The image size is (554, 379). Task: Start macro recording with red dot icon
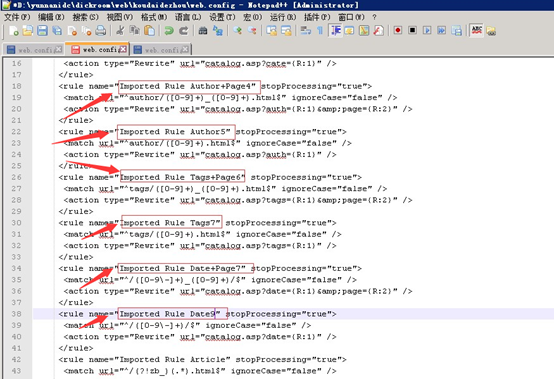[x=398, y=30]
